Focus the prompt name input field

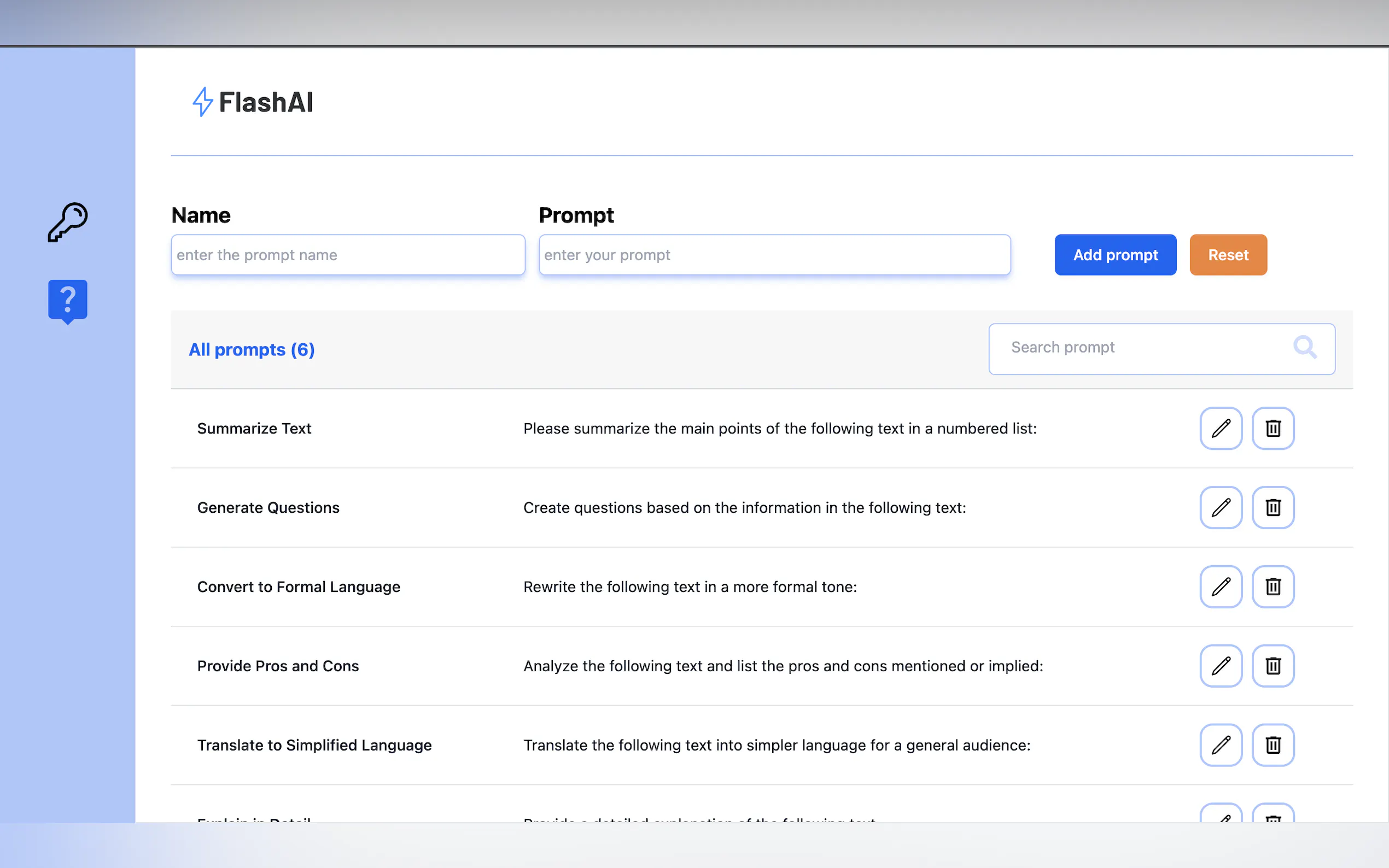tap(347, 255)
